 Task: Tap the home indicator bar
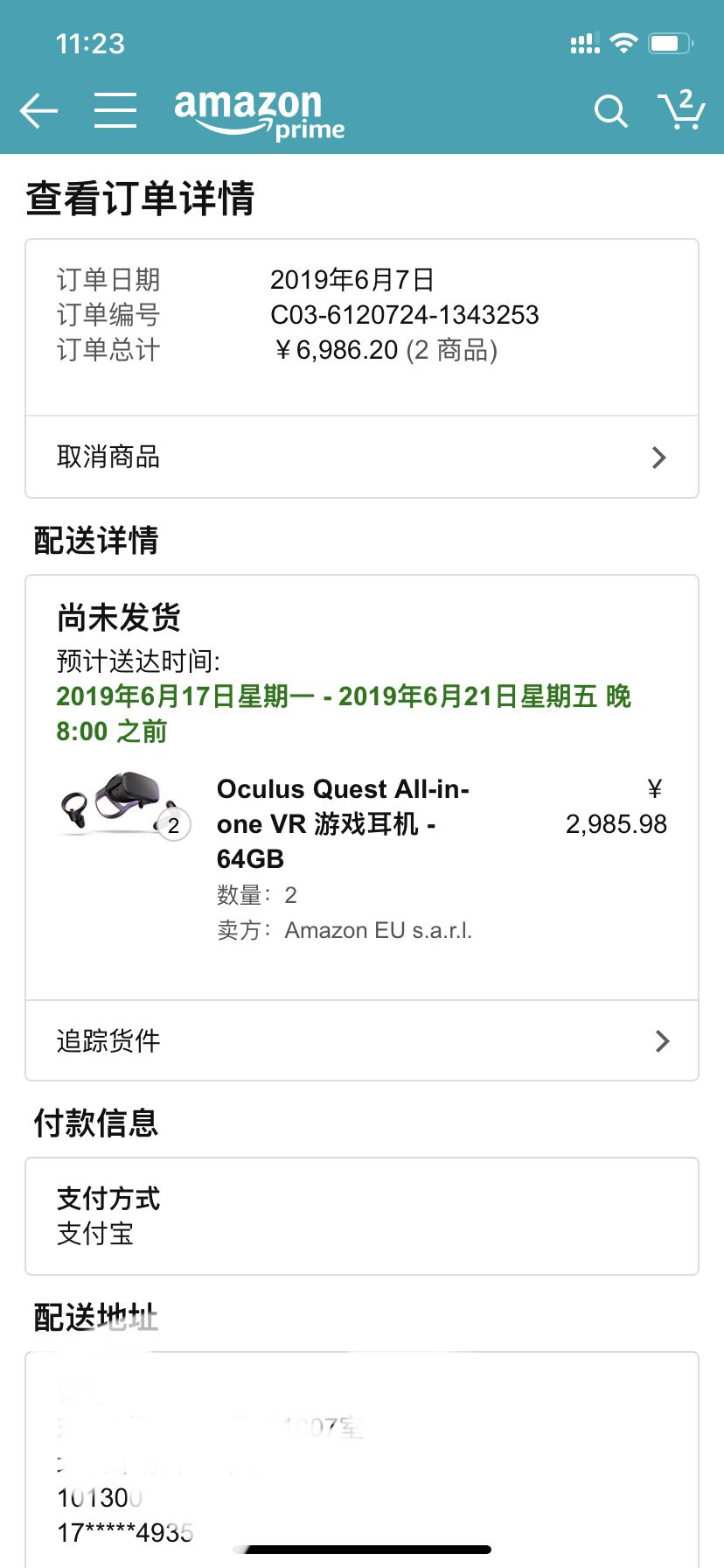[362, 1550]
